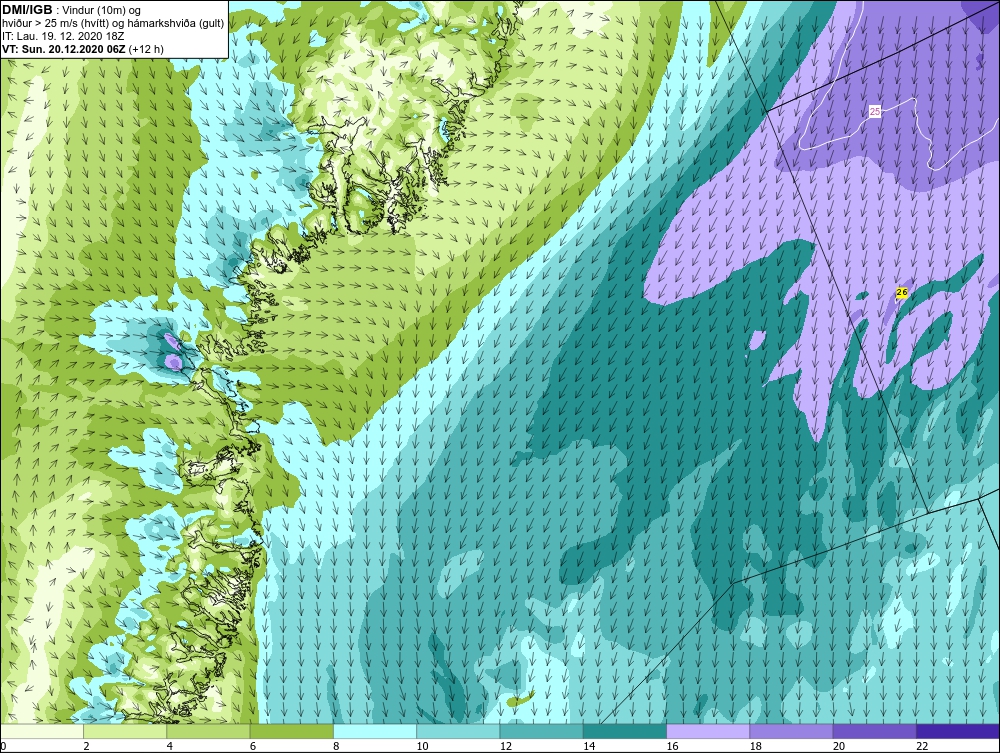
Task: Click the small green island near the bottom of the map
Action: [520, 699]
